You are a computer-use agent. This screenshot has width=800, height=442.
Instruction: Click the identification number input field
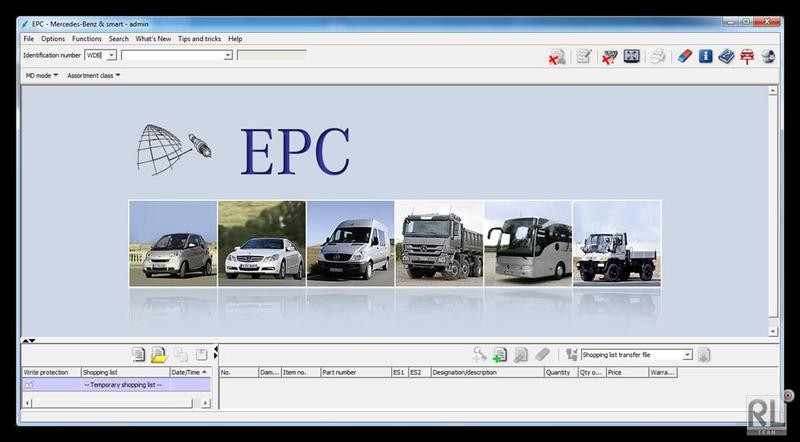click(x=172, y=55)
